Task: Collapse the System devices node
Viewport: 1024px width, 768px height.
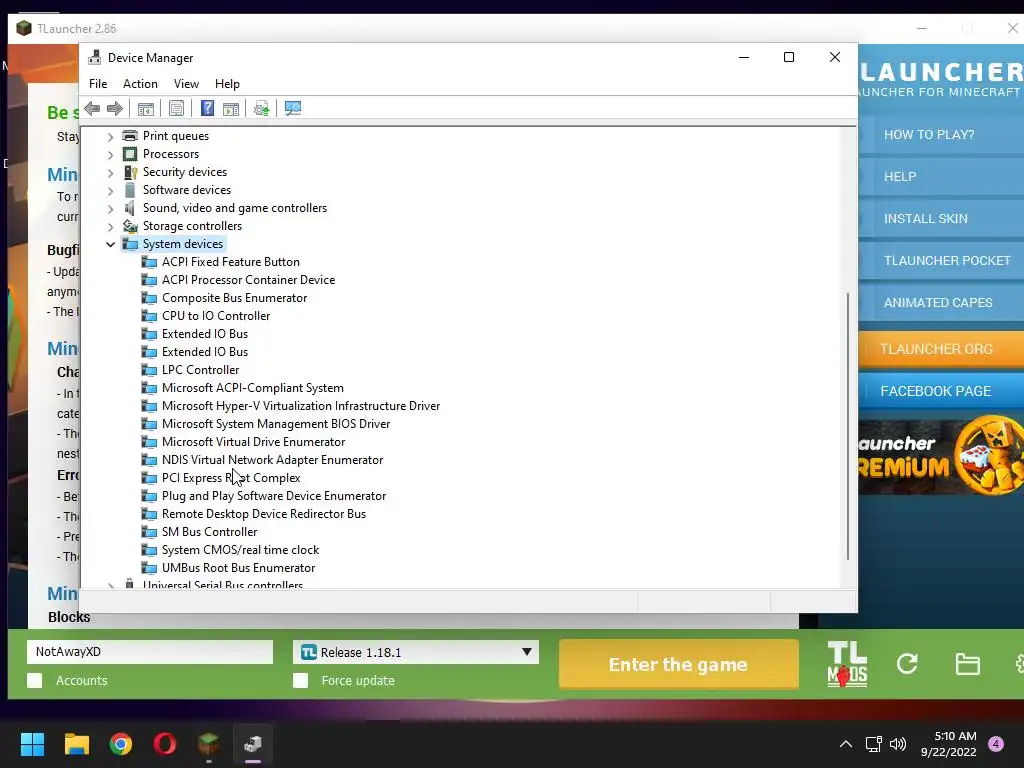Action: pyautogui.click(x=110, y=244)
